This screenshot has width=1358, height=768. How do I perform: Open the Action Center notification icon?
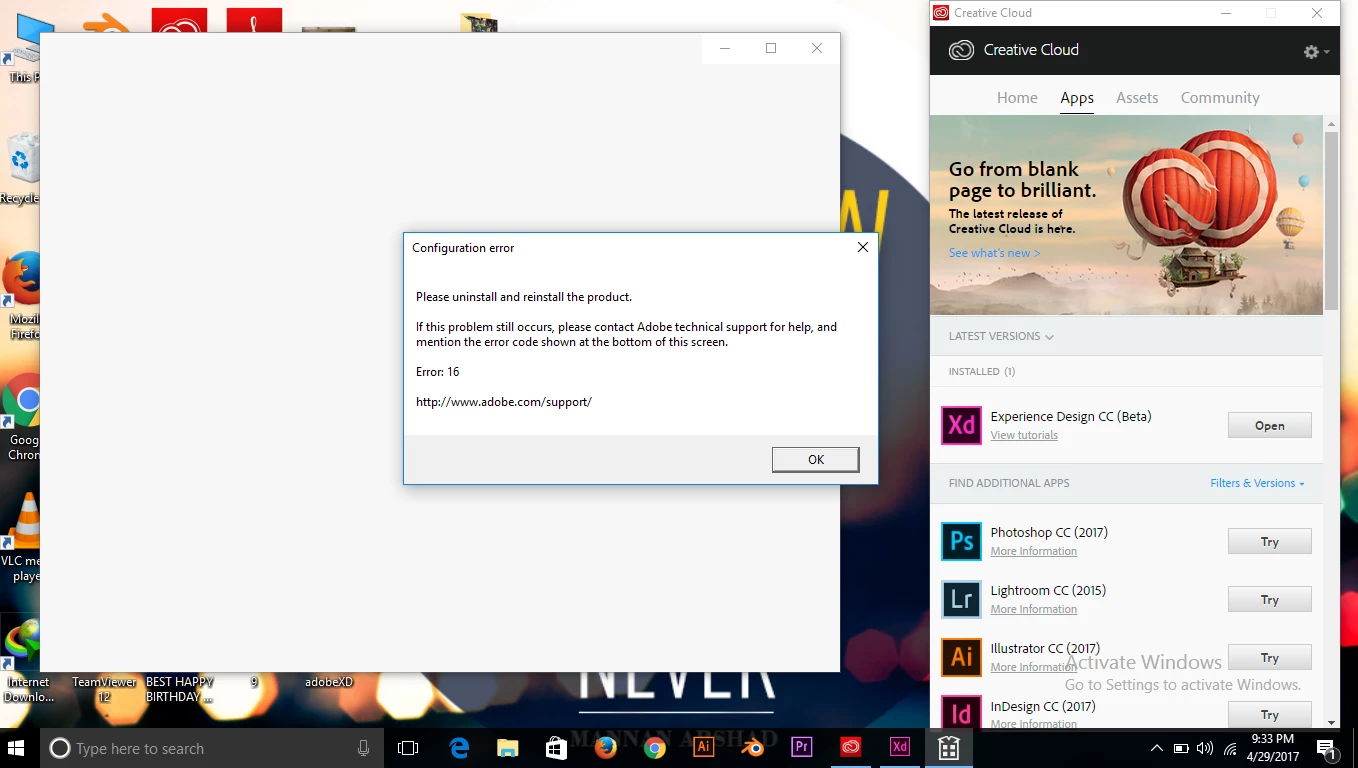click(1327, 748)
